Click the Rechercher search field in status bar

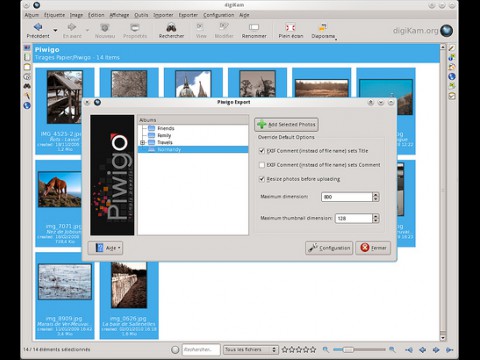click(x=201, y=349)
